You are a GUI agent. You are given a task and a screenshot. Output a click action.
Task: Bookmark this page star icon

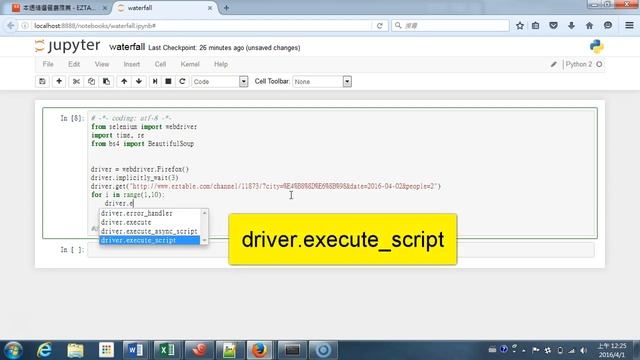[x=520, y=26]
